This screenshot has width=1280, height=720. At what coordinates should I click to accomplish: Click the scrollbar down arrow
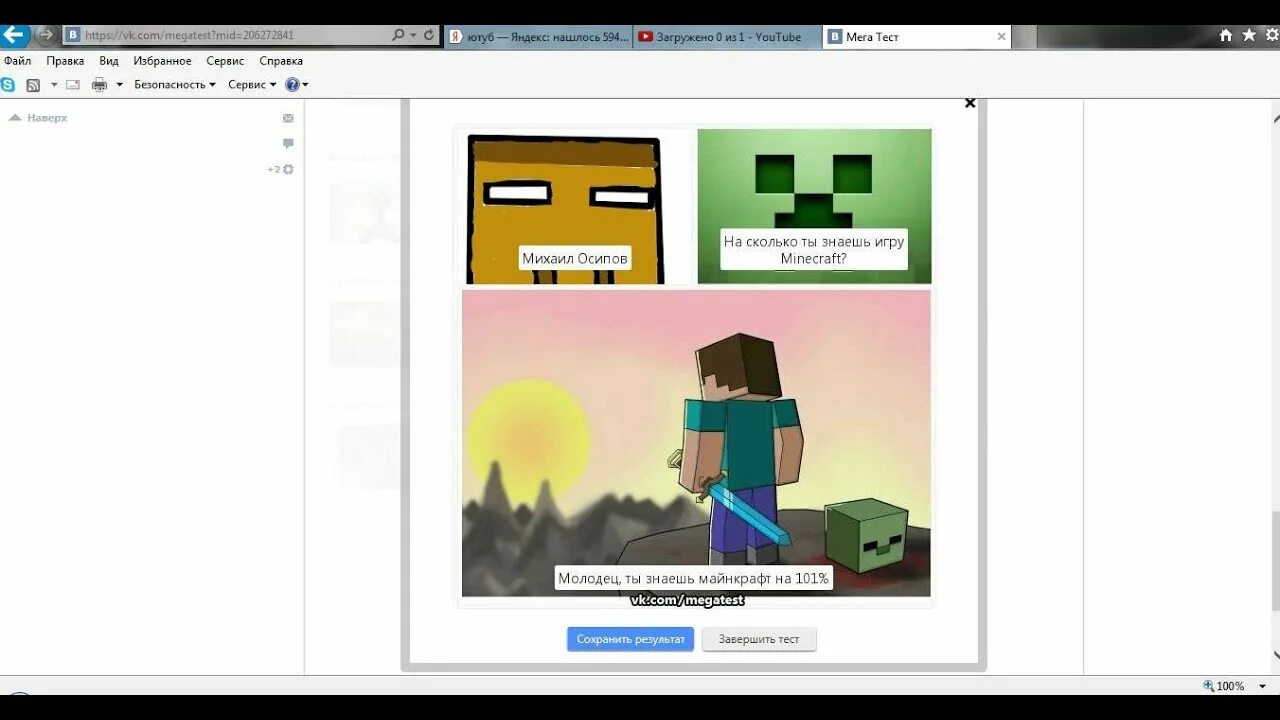(1275, 655)
